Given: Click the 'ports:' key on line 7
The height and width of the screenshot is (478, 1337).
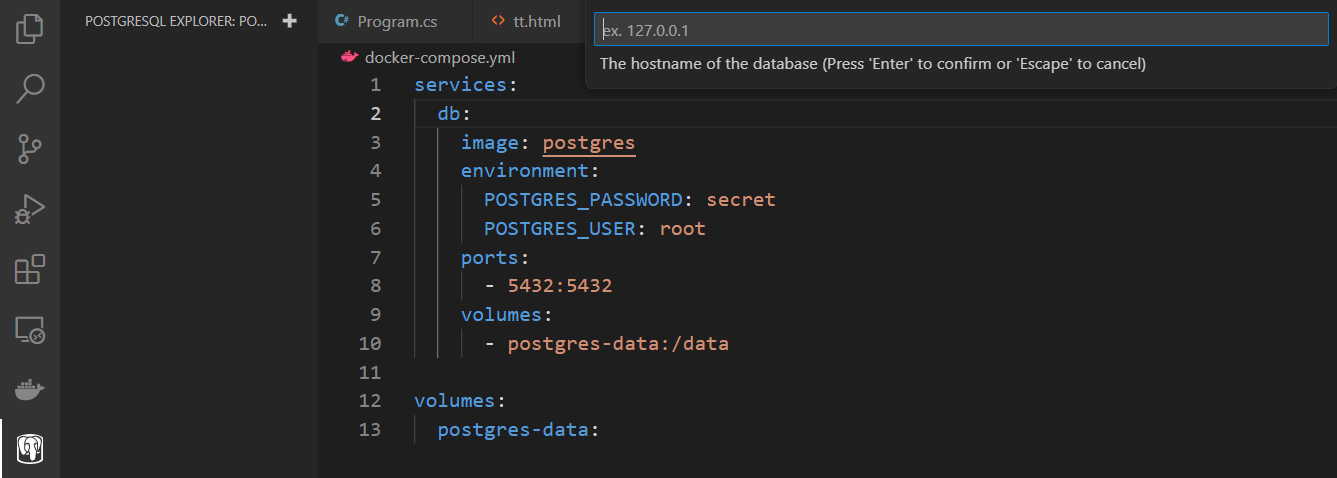Looking at the screenshot, I should pyautogui.click(x=495, y=258).
